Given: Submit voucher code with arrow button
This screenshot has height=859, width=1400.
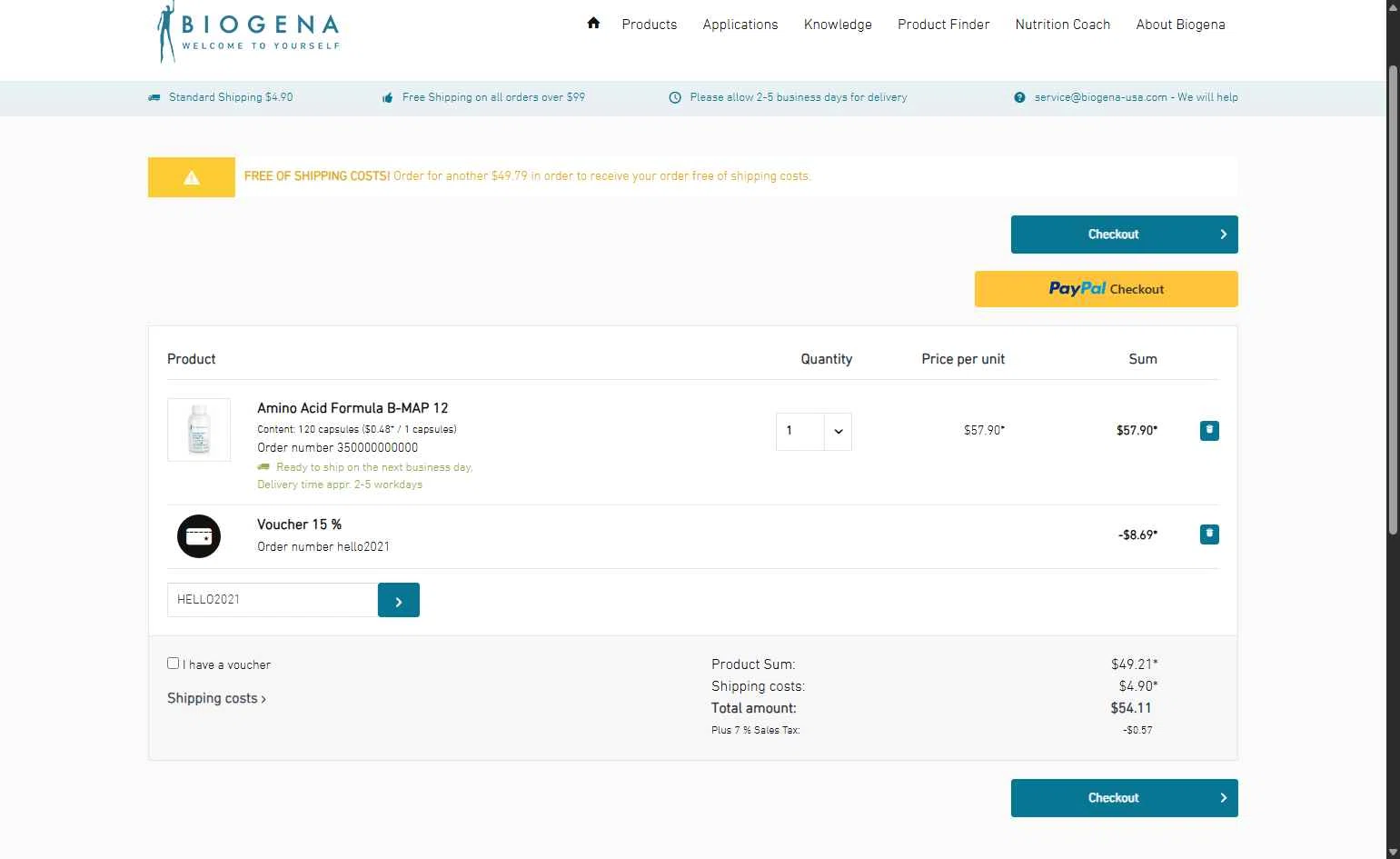Looking at the screenshot, I should pyautogui.click(x=399, y=600).
